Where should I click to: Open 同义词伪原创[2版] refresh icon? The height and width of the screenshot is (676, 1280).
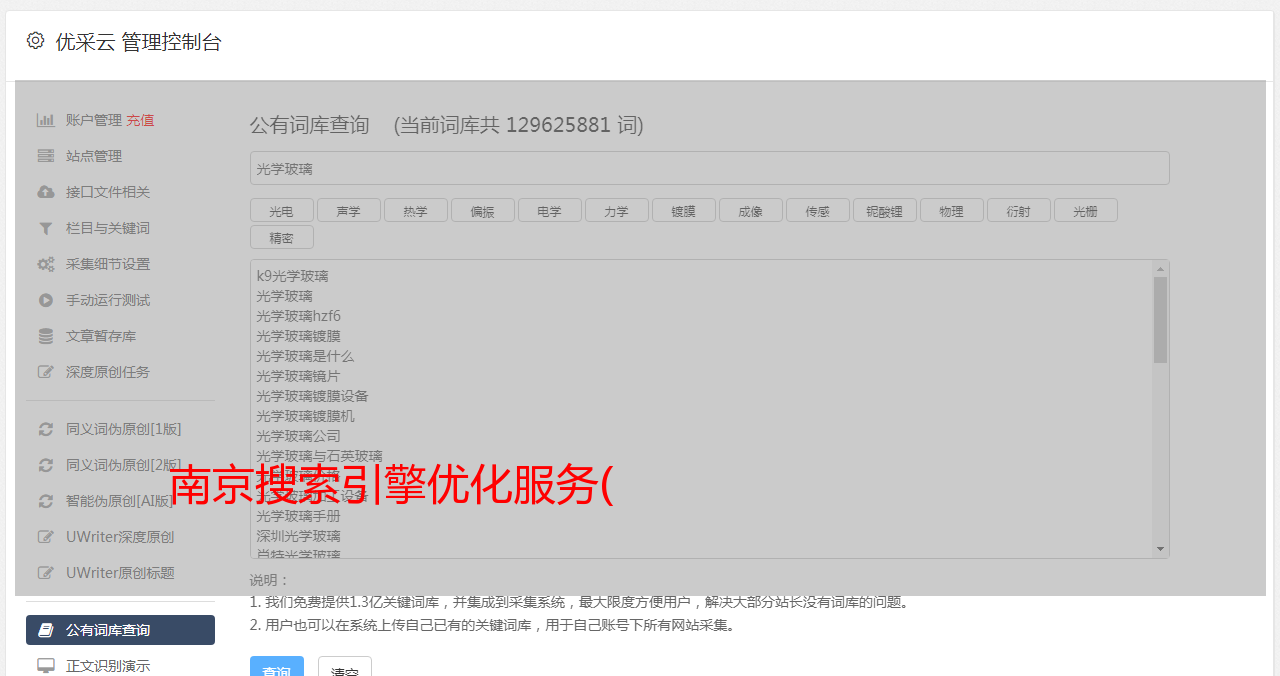click(x=46, y=465)
